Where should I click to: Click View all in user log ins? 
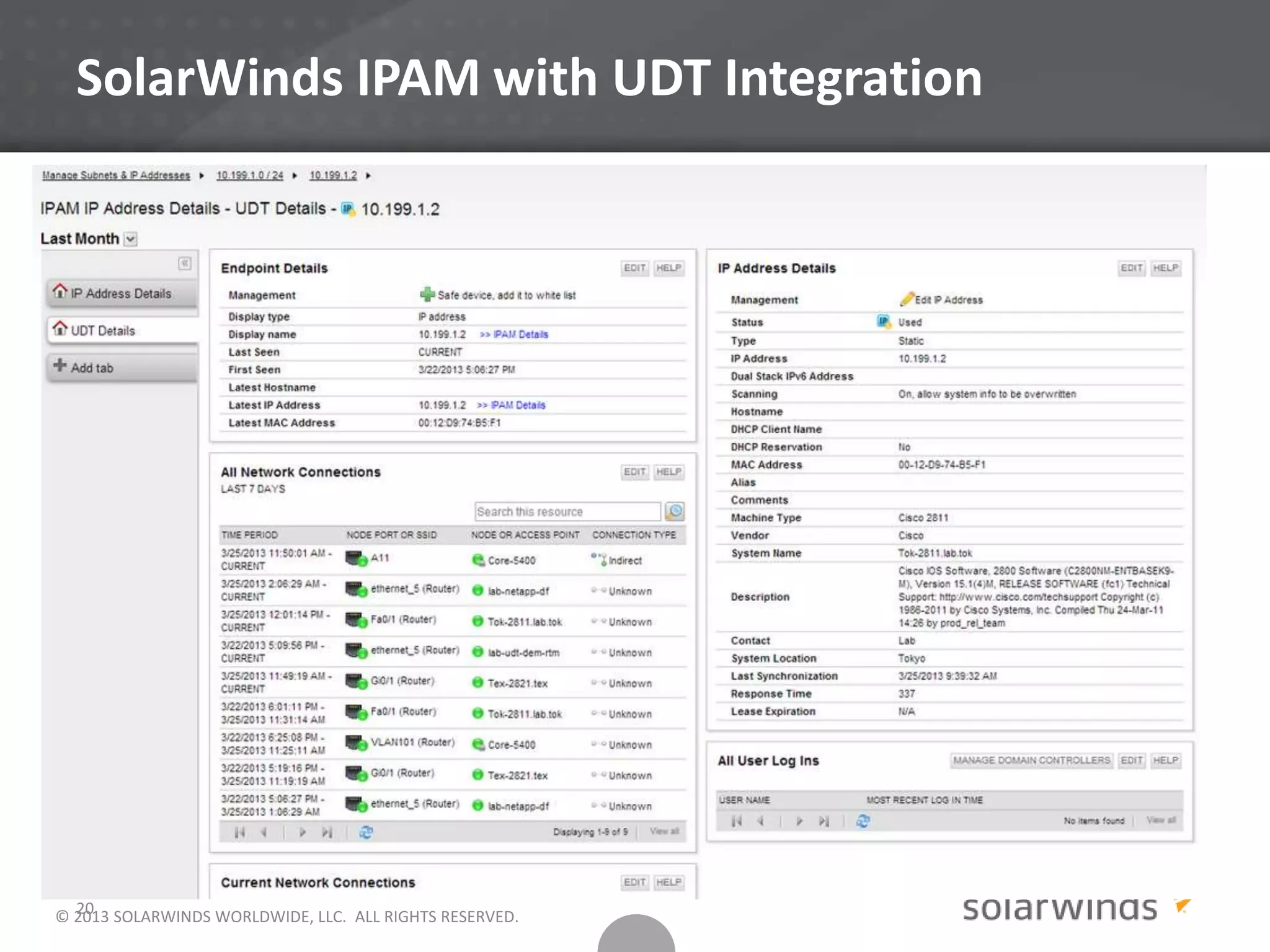tap(1161, 821)
